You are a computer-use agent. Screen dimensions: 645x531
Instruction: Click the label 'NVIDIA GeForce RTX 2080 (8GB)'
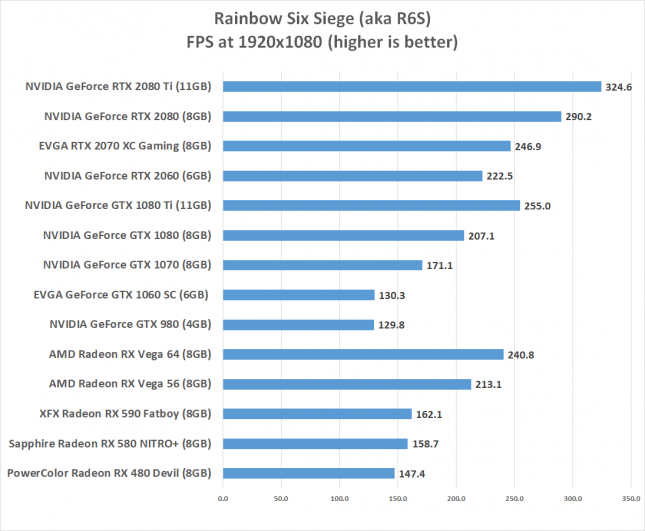tap(128, 117)
